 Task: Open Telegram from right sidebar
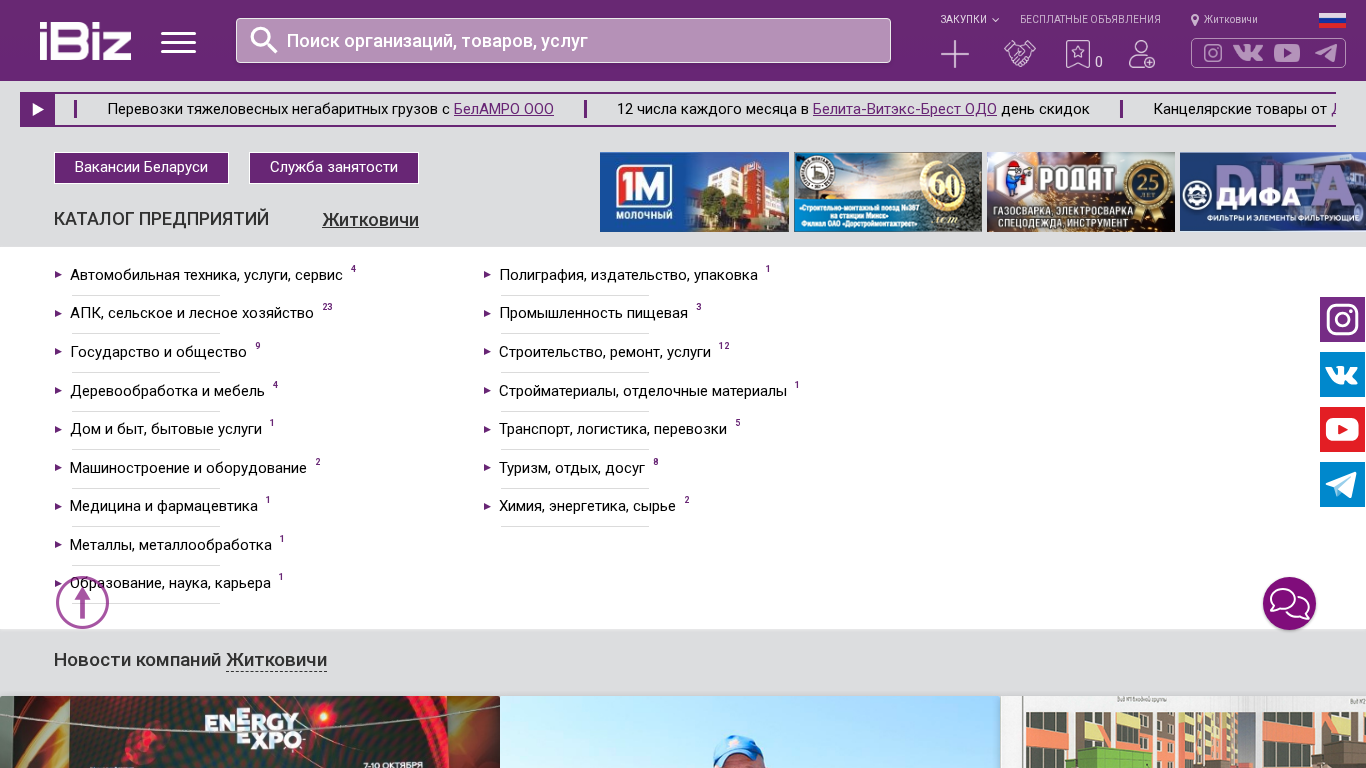point(1342,485)
